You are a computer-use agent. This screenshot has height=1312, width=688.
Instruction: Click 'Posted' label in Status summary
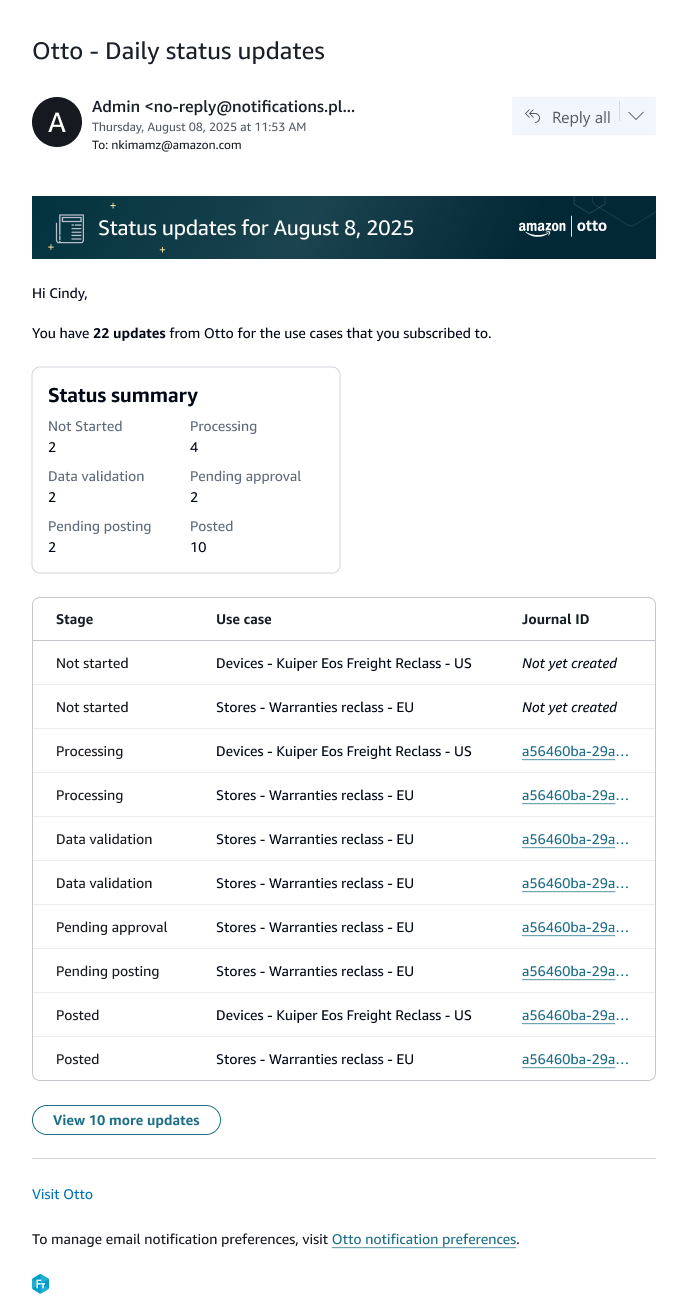(211, 526)
